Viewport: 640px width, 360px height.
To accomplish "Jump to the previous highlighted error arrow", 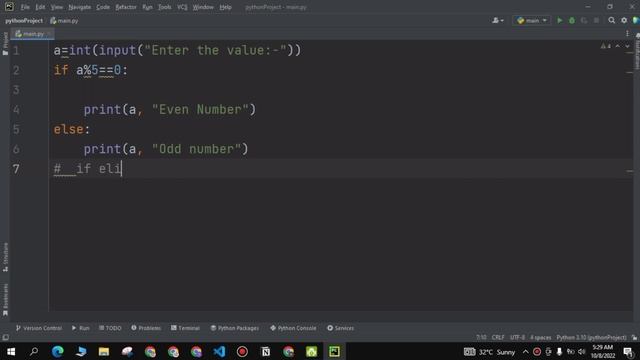I will tap(618, 46).
